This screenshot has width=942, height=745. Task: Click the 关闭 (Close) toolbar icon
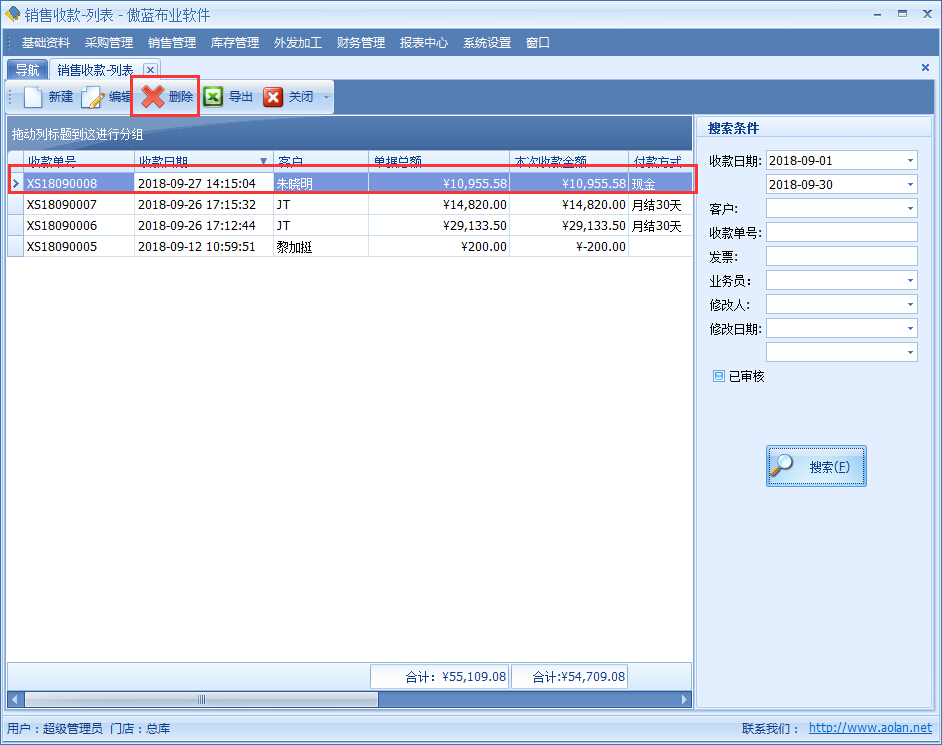[x=273, y=97]
